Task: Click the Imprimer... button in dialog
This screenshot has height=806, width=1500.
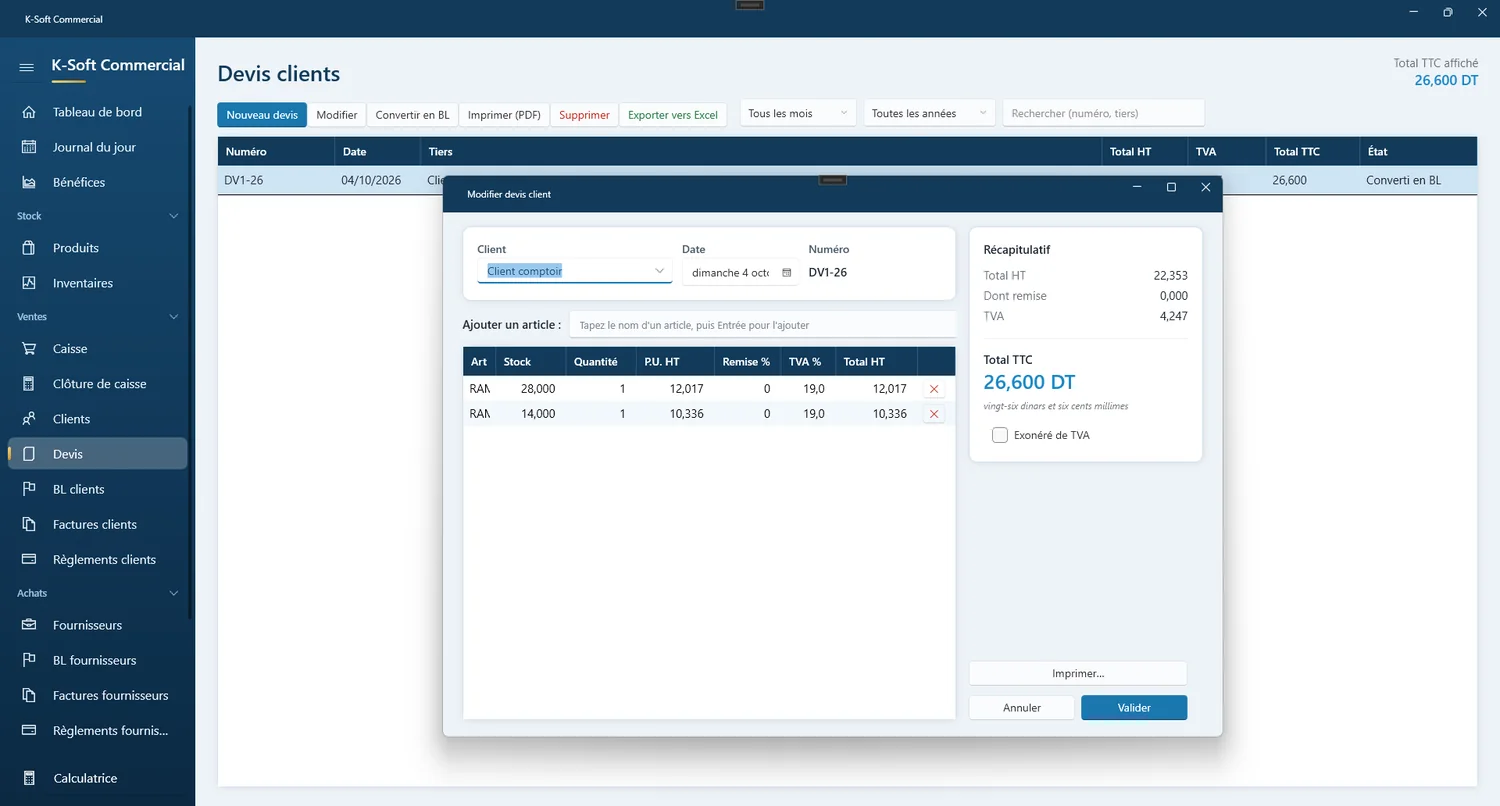Action: [1078, 673]
